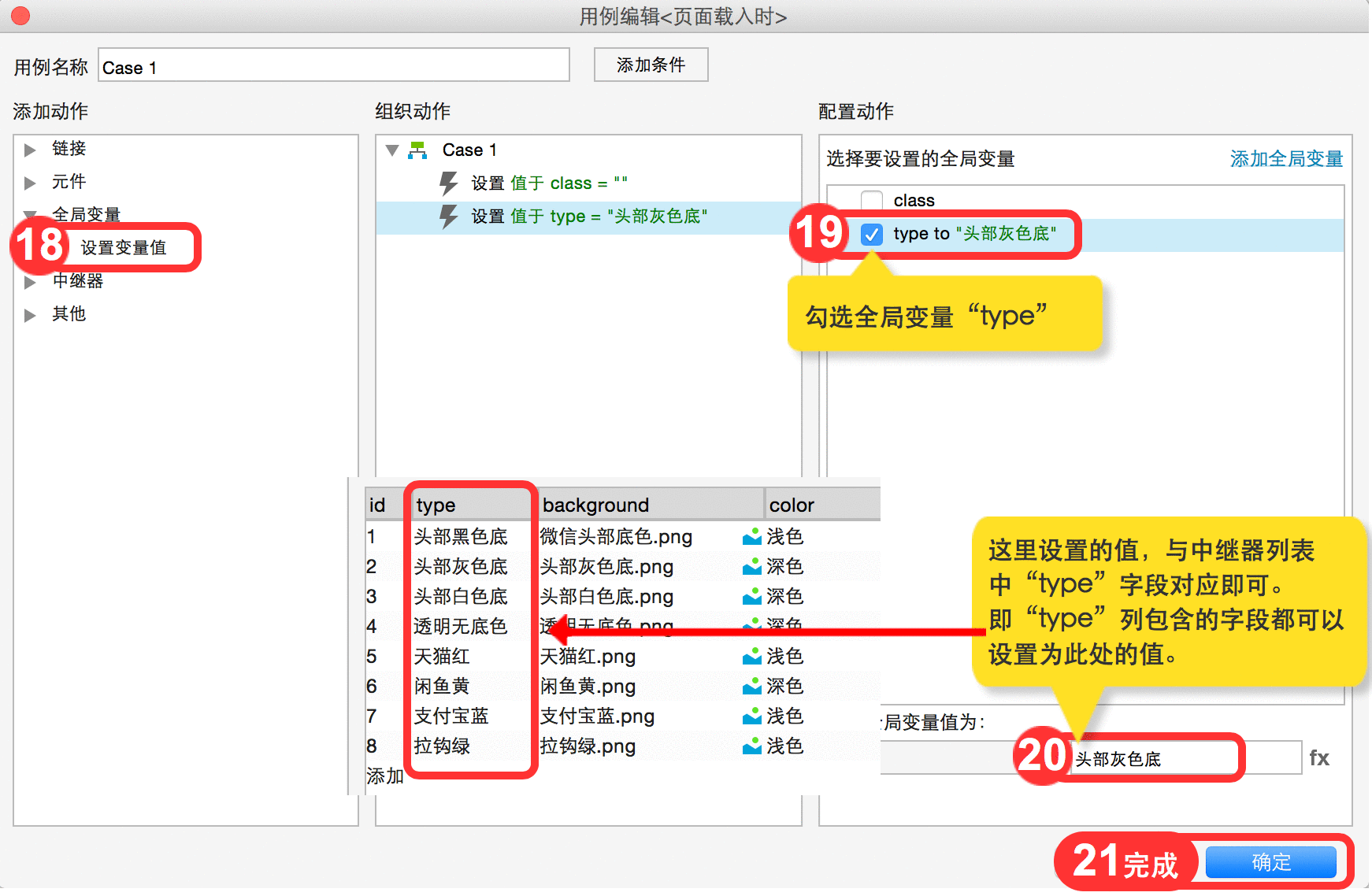Viewport: 1372px width, 896px height.
Task: Select the type action lightning icon
Action: 448,217
